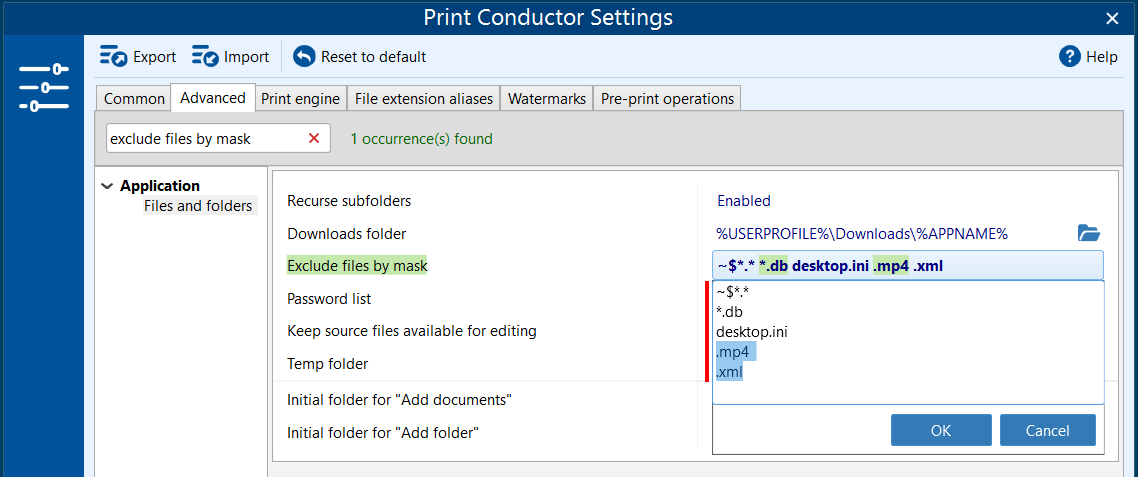Image resolution: width=1138 pixels, height=477 pixels.
Task: Open Help via the question mark icon
Action: tap(1069, 57)
